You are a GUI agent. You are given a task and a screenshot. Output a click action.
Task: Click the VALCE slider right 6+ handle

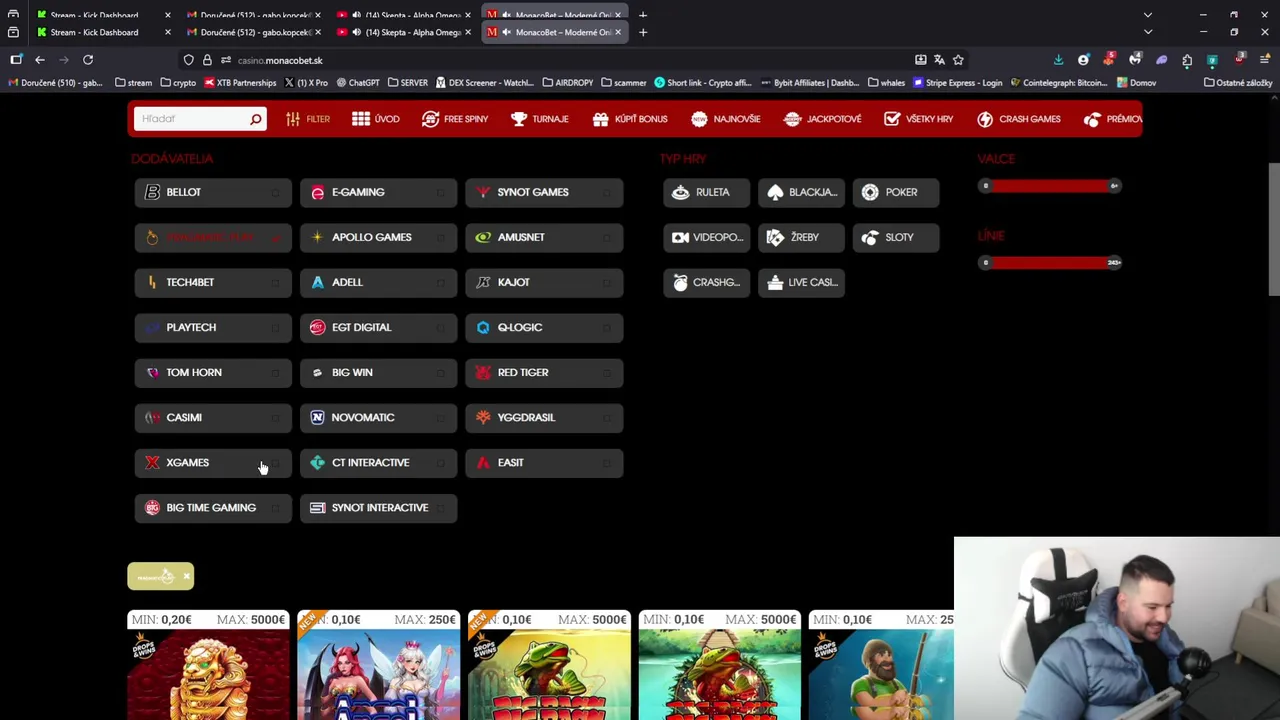(x=1113, y=186)
